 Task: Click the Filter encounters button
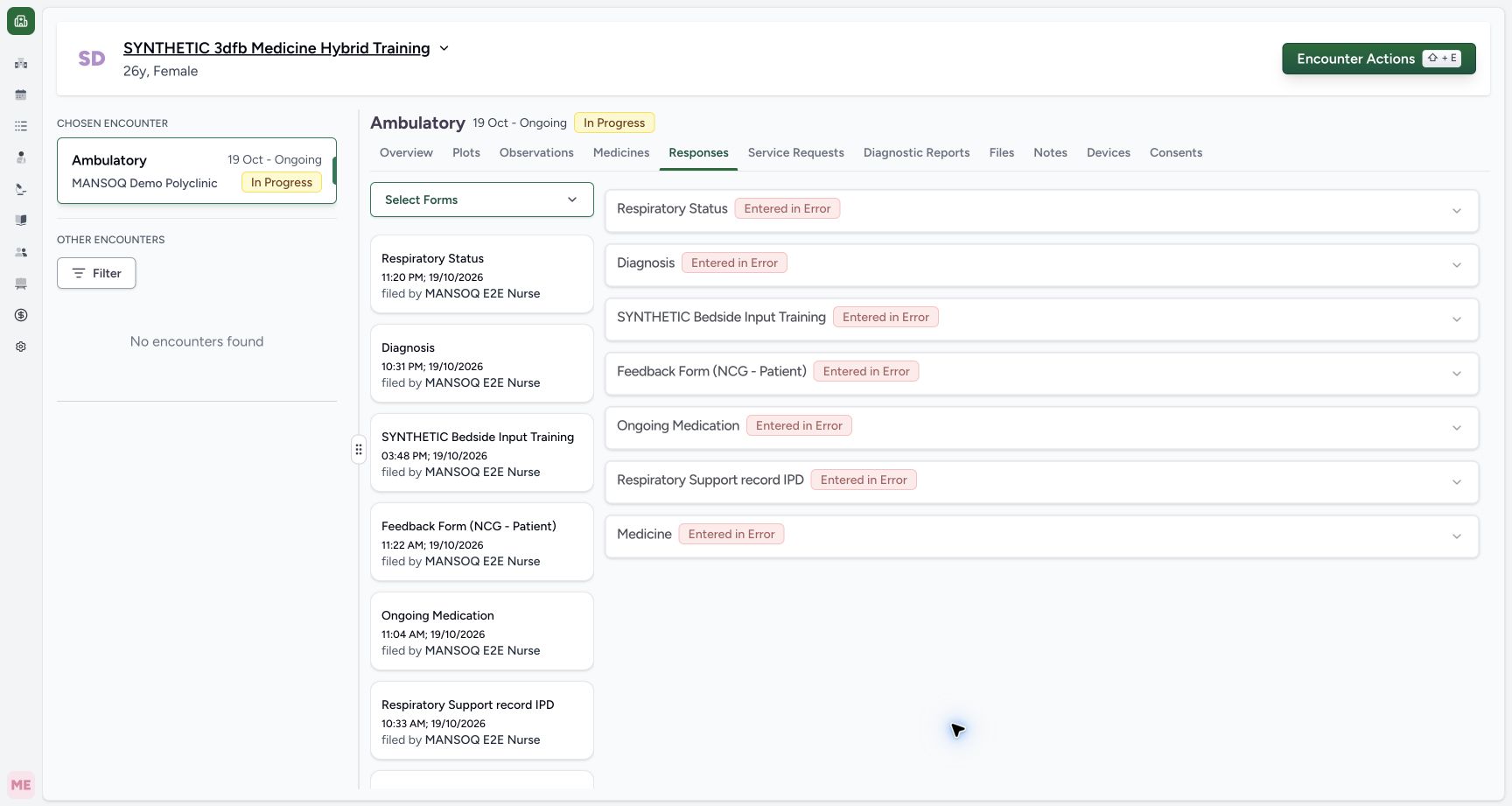(96, 273)
